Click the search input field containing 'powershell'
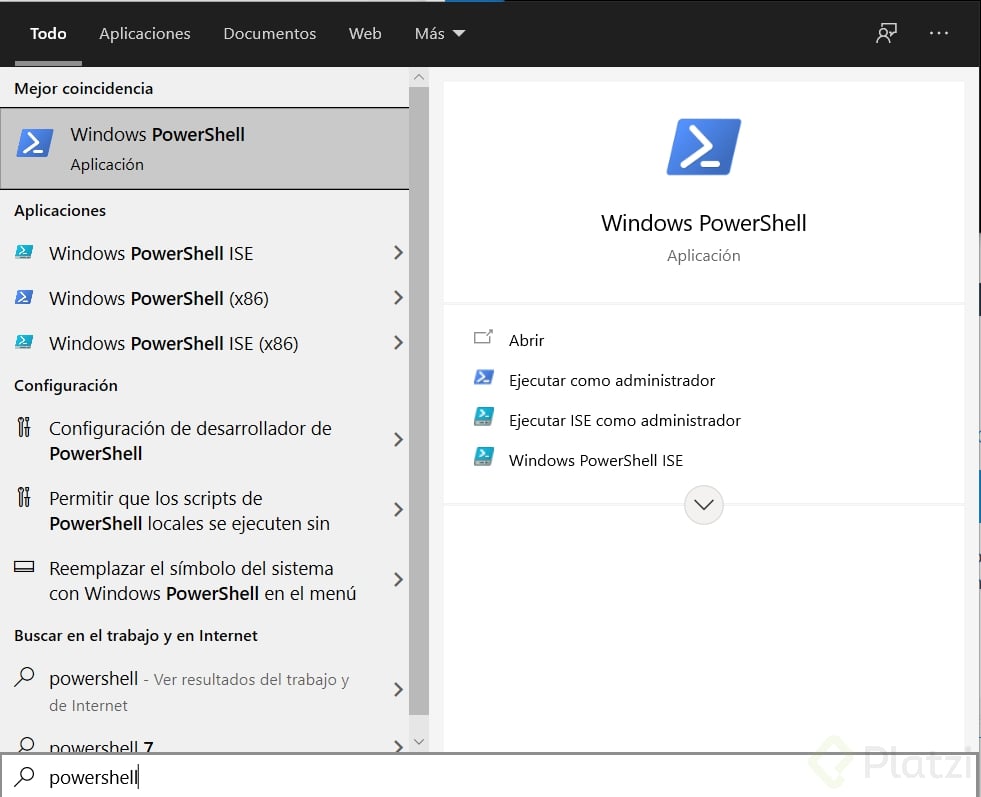Image resolution: width=981 pixels, height=797 pixels. [x=490, y=776]
